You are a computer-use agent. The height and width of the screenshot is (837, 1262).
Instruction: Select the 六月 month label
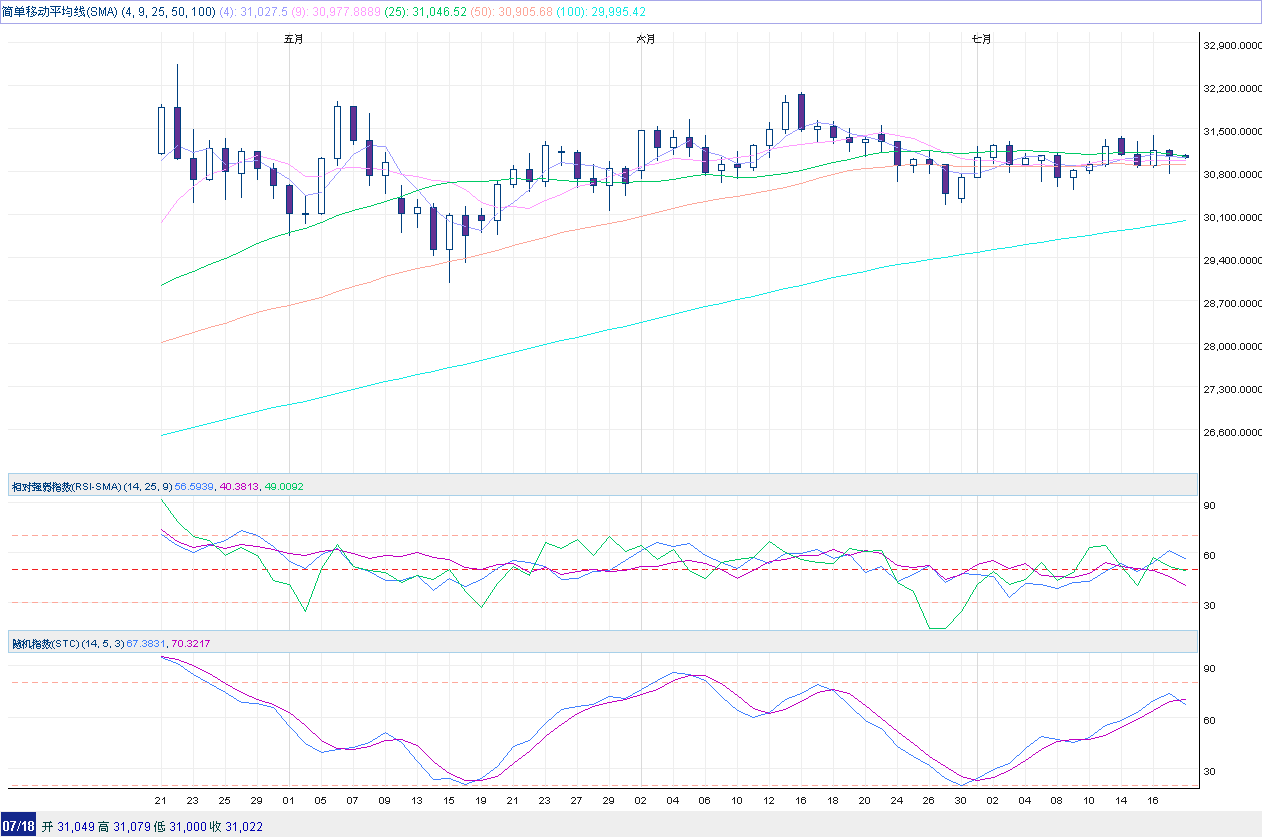[x=645, y=39]
